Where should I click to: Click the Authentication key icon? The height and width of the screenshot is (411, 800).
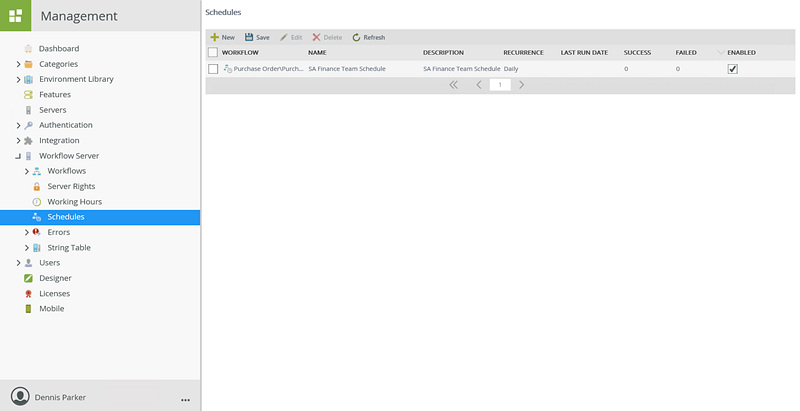tap(29, 125)
